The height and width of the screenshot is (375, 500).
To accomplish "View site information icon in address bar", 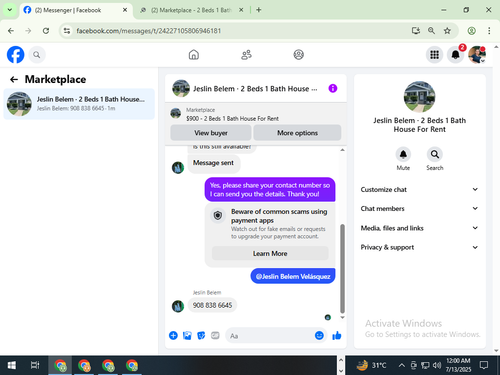I will (67, 31).
